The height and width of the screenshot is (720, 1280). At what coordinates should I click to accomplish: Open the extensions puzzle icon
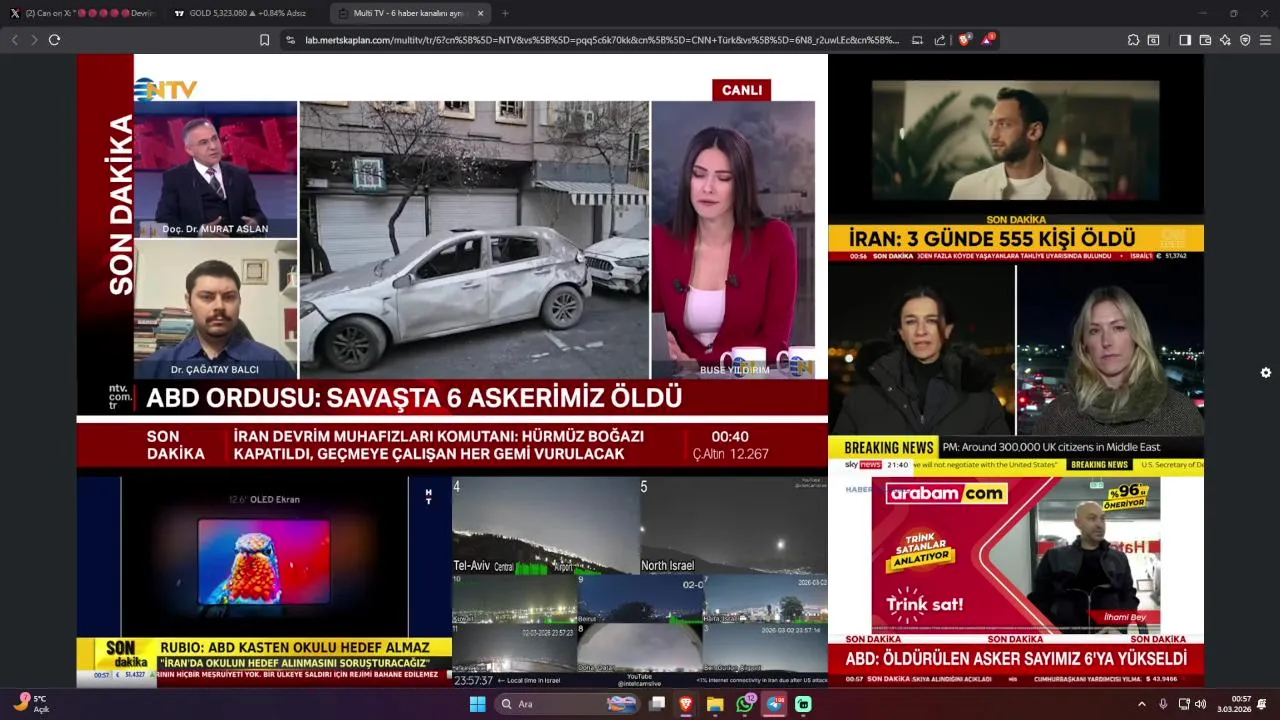(1133, 40)
